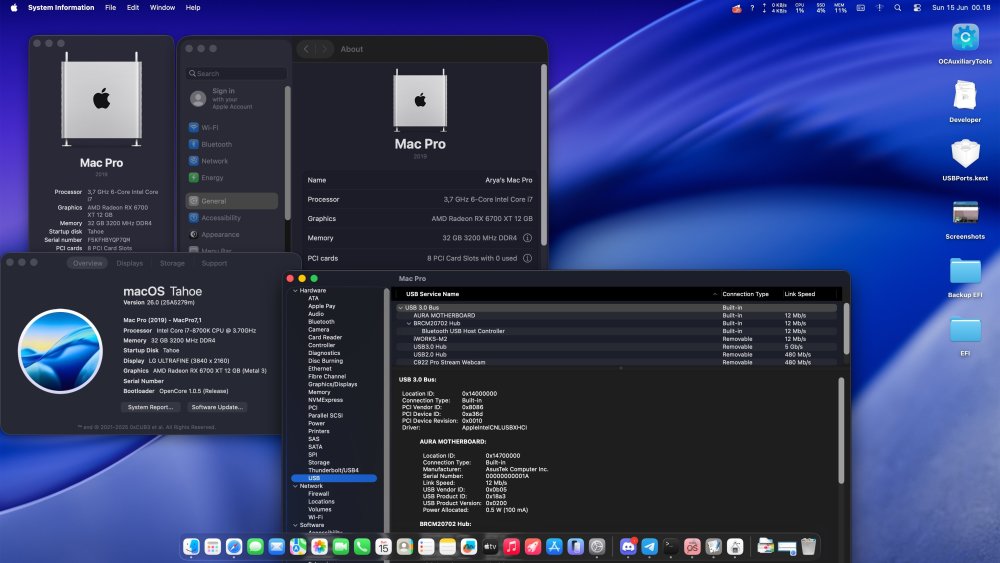Open the Music app in the Dock
Image resolution: width=1000 pixels, height=563 pixels.
(x=511, y=546)
